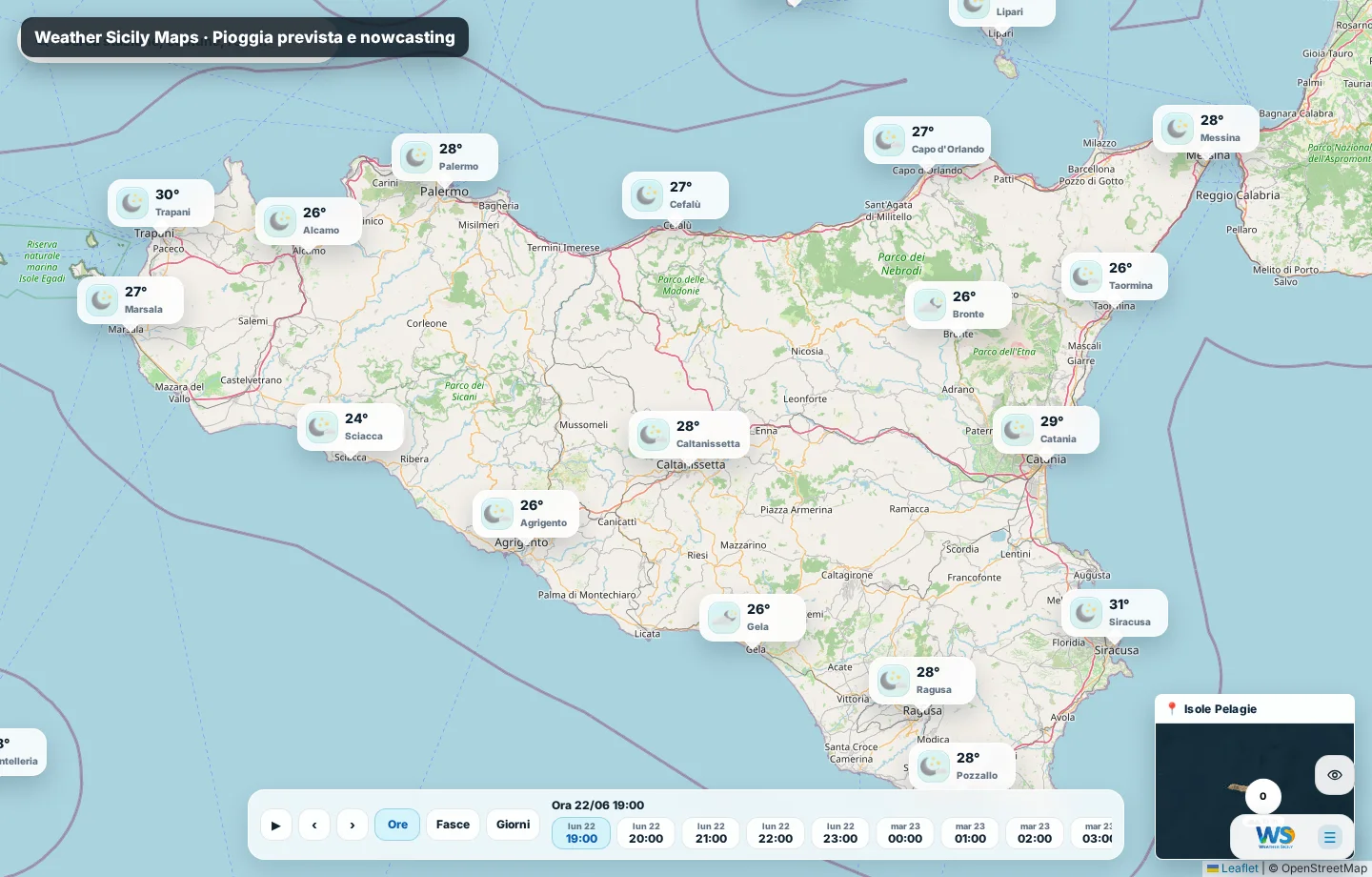Viewport: 1372px width, 877px height.
Task: Open the hamburger menu next to WS logo
Action: pyautogui.click(x=1330, y=838)
